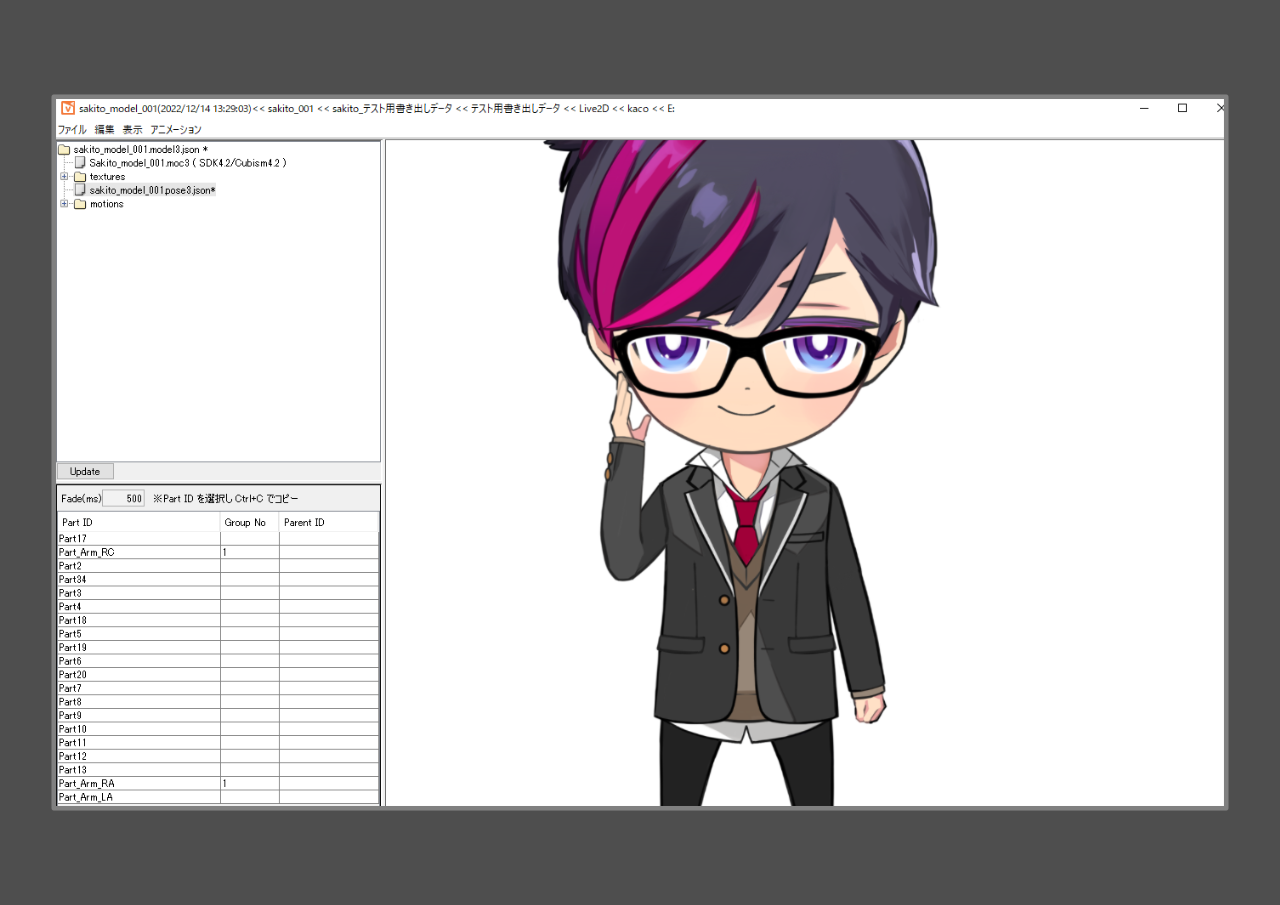Select the Part9 row
The width and height of the screenshot is (1280, 905).
coord(218,715)
